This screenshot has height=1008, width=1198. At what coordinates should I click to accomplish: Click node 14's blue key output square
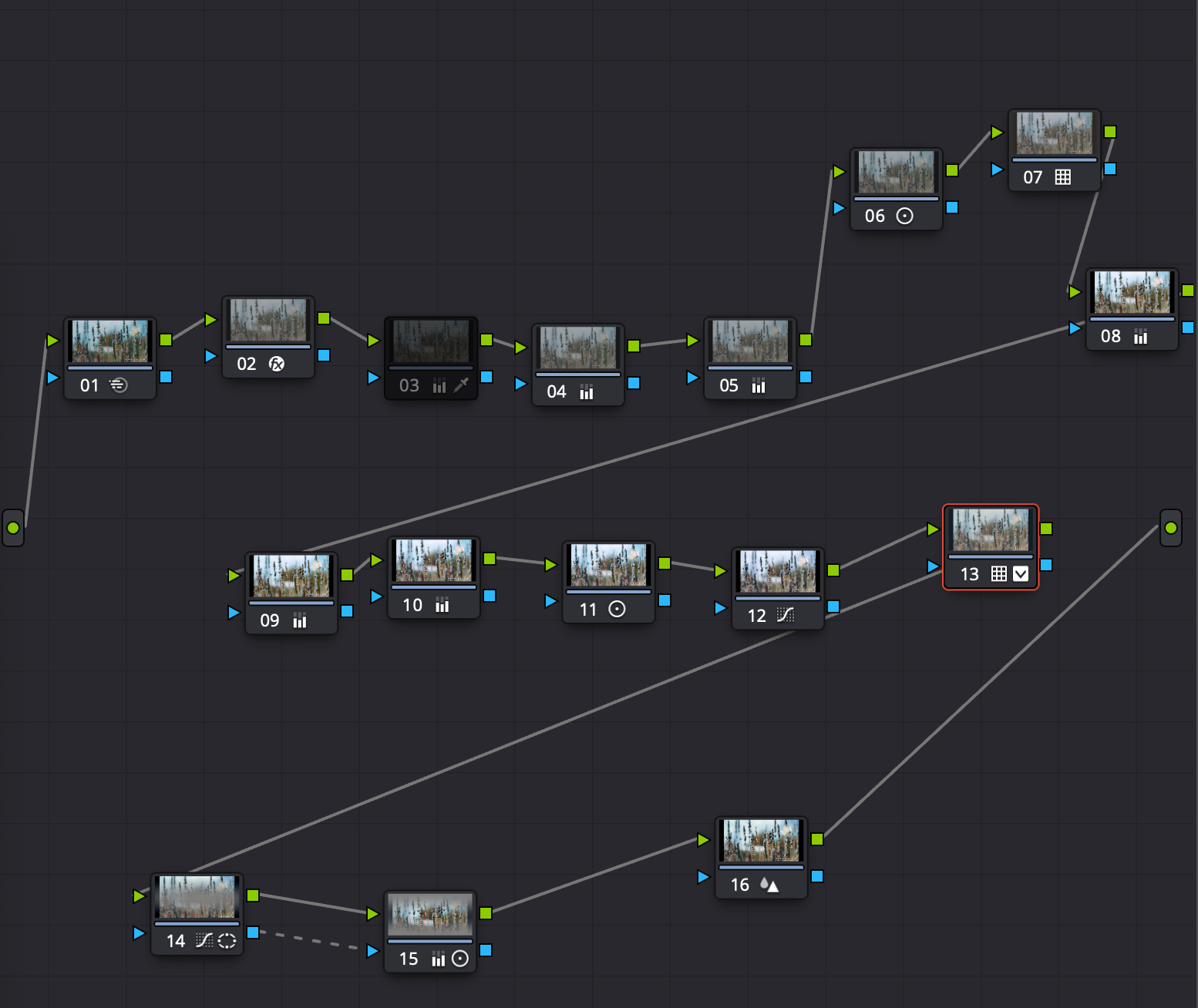tap(253, 932)
